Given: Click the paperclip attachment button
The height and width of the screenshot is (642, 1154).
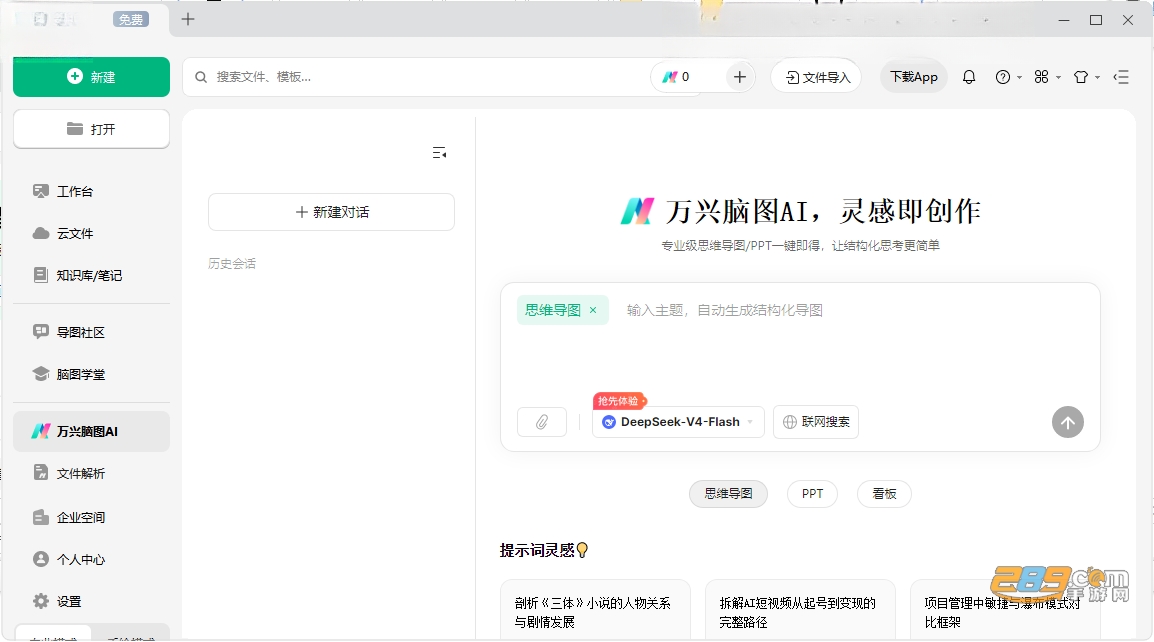Looking at the screenshot, I should pyautogui.click(x=542, y=422).
